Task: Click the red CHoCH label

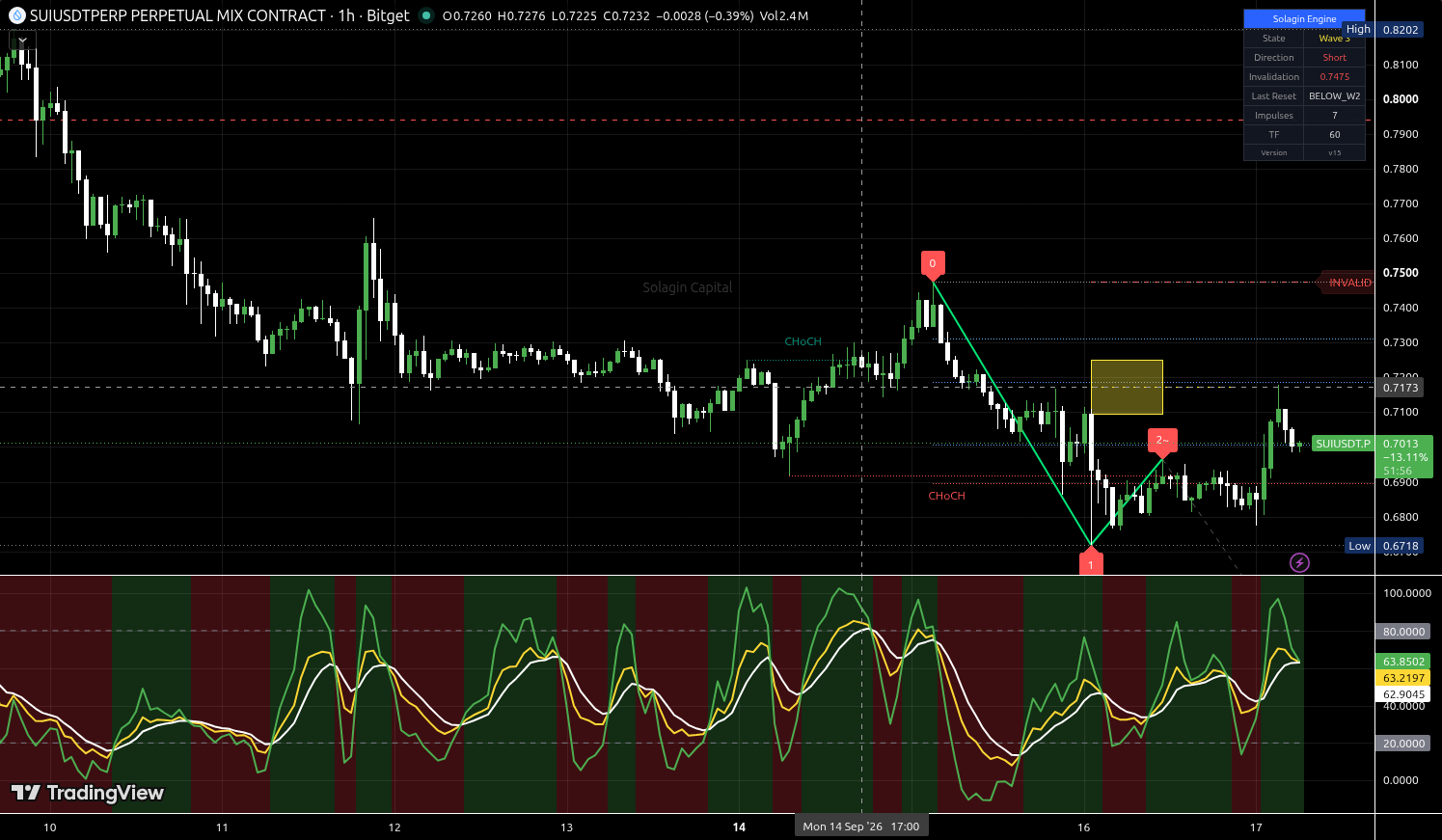Action: pos(946,496)
